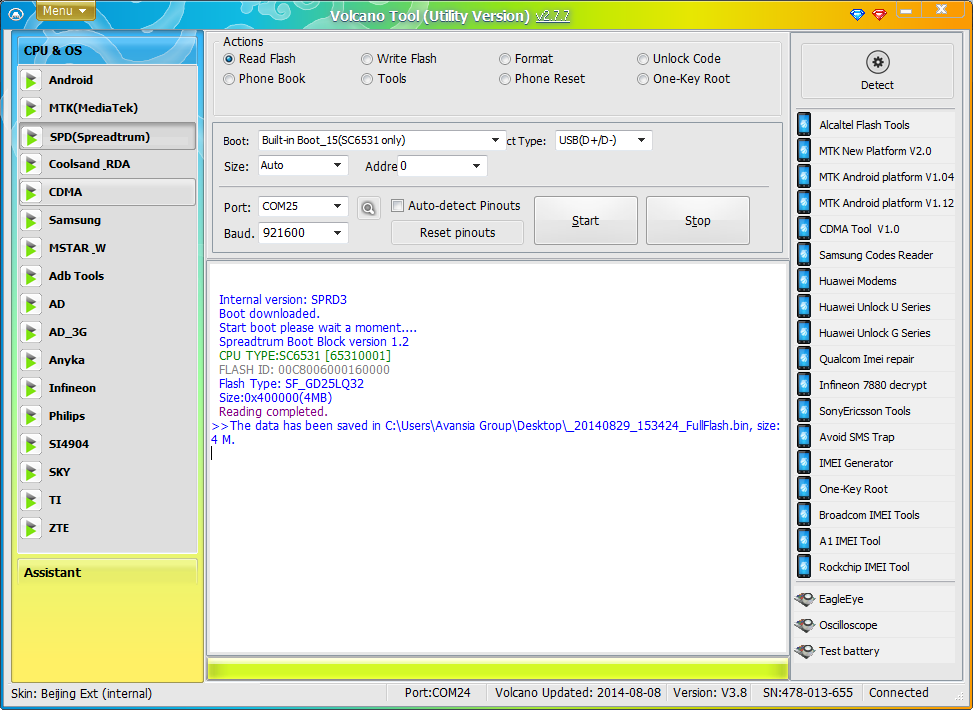Click the Reset pinouts button

(457, 233)
